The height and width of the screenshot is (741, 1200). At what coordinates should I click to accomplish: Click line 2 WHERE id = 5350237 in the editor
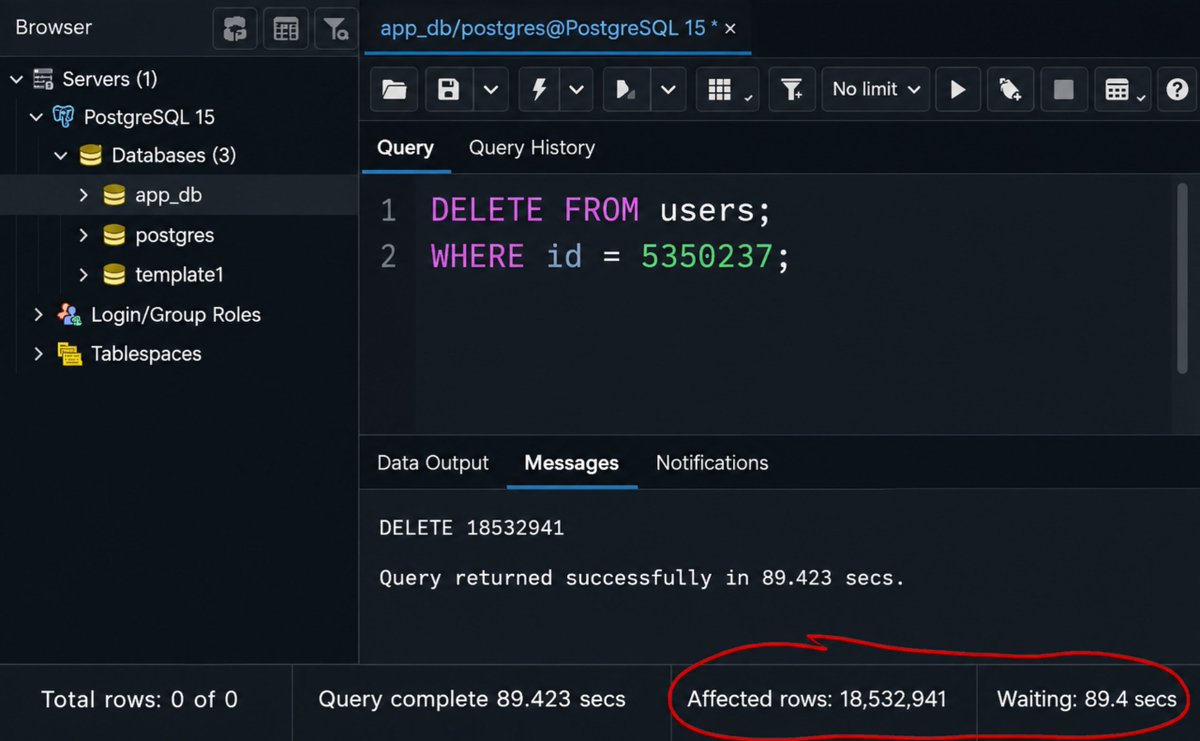(x=610, y=257)
